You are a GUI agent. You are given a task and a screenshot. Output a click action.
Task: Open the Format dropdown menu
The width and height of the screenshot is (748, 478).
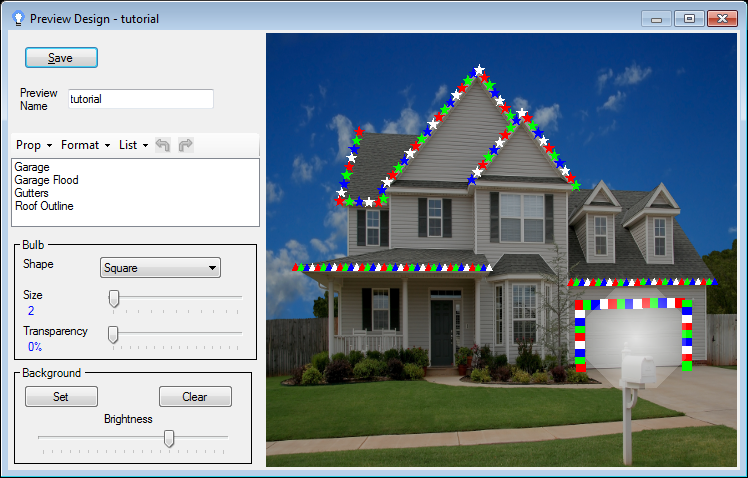click(x=86, y=145)
